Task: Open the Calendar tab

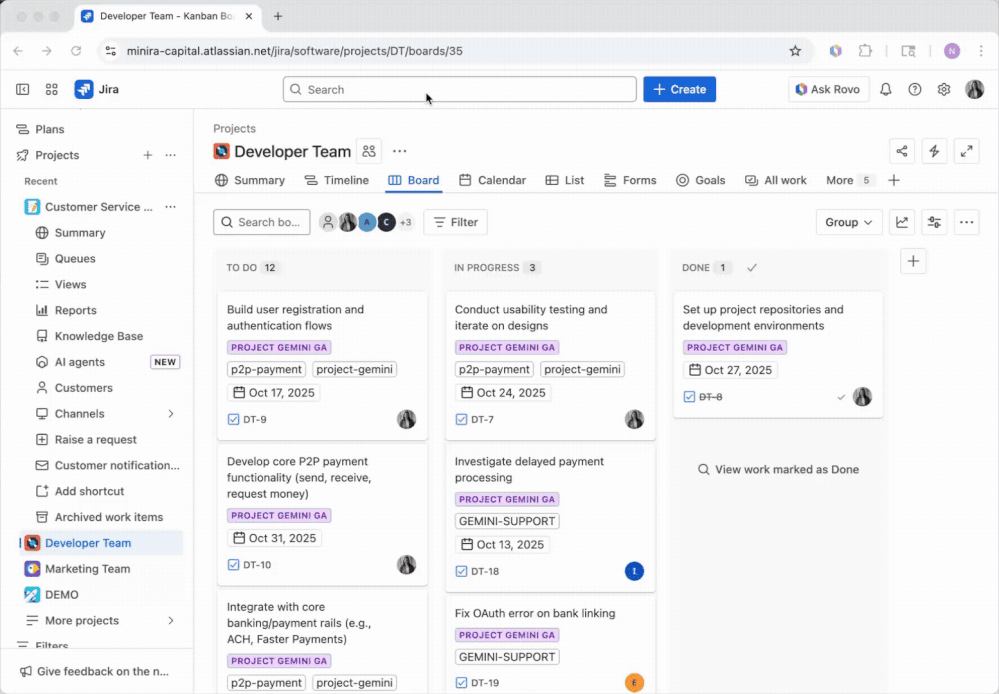Action: point(492,180)
